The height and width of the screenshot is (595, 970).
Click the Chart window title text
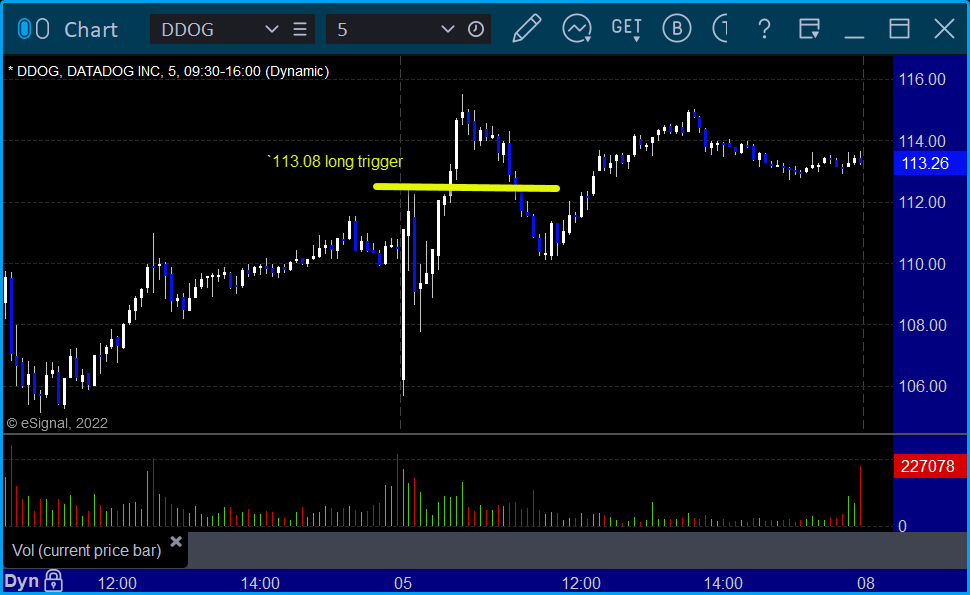click(x=91, y=30)
